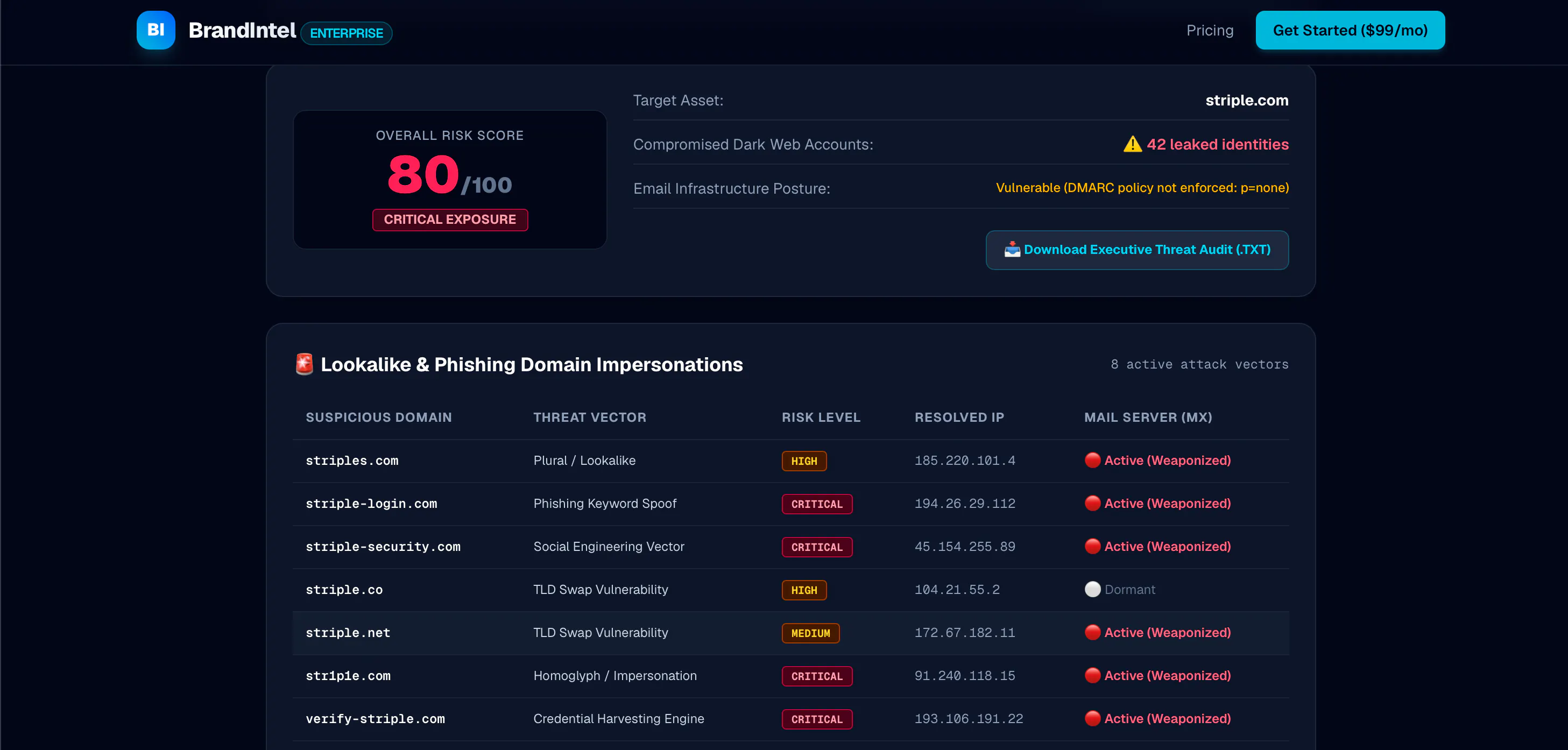The height and width of the screenshot is (750, 1568).
Task: Click the red status dot for striple-security.com
Action: click(1093, 547)
